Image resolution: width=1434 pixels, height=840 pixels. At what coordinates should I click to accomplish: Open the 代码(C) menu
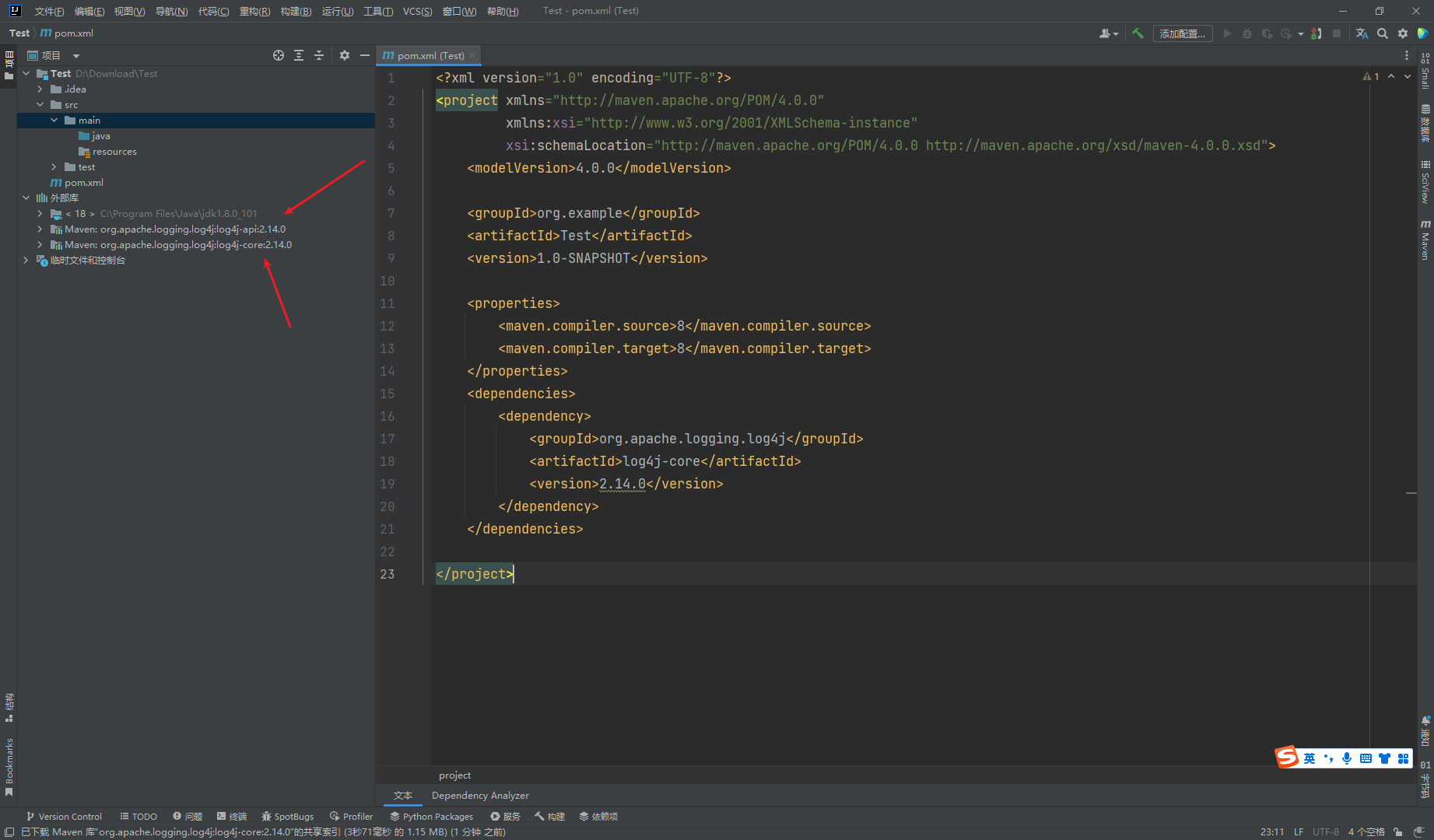click(x=213, y=11)
